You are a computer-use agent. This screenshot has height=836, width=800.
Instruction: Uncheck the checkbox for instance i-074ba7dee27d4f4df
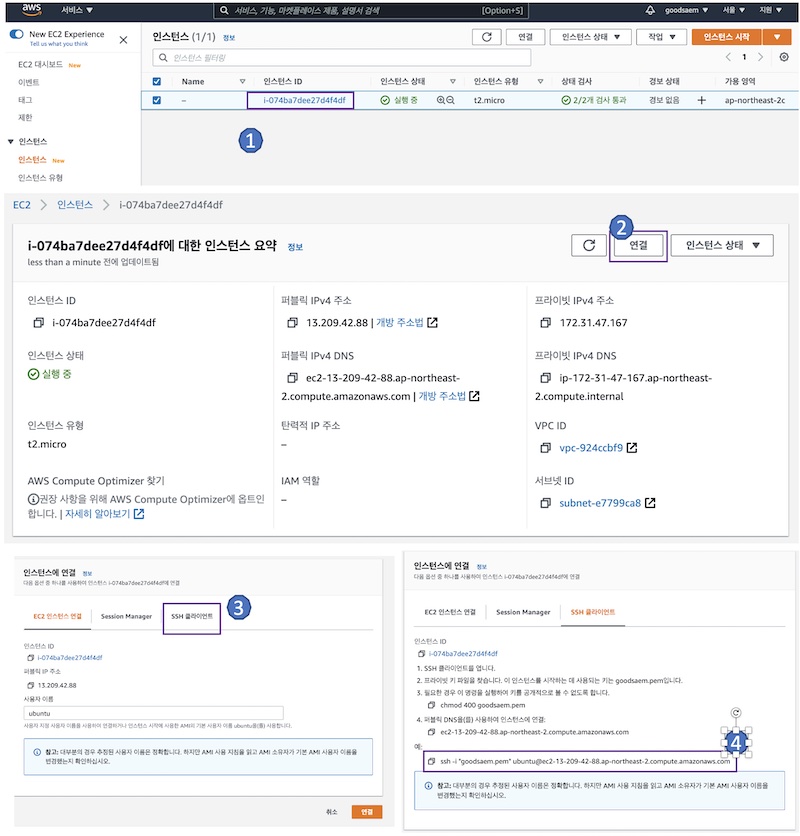[x=156, y=100]
